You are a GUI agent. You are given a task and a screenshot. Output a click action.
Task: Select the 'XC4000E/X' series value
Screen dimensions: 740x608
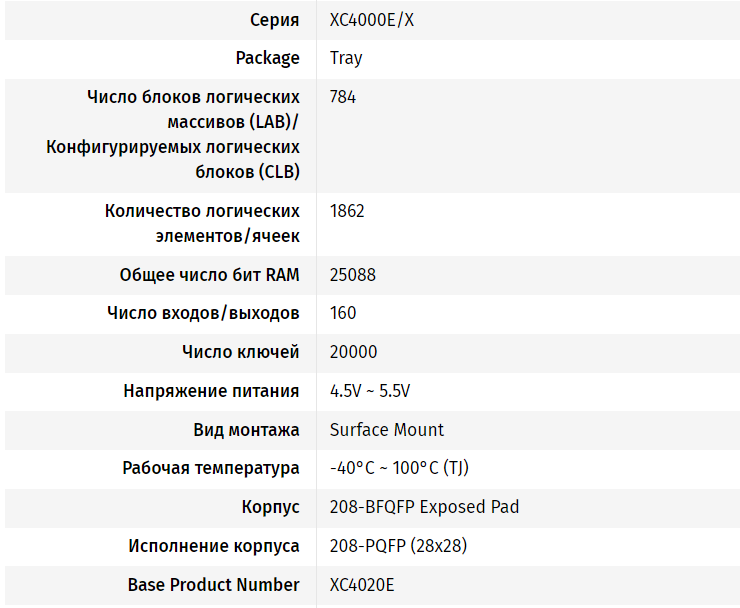tap(371, 20)
